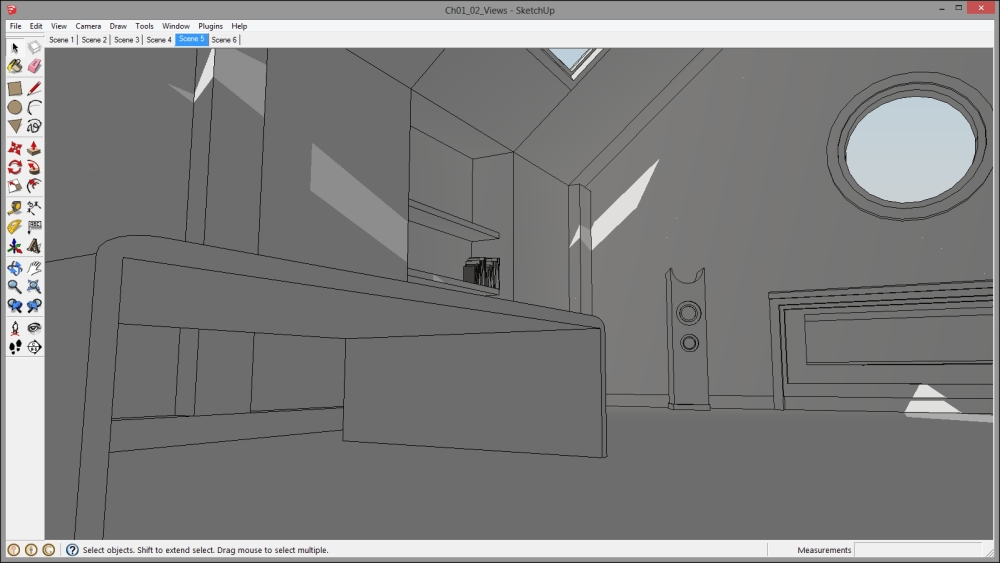Select the Follow Me tool
Image resolution: width=1000 pixels, height=563 pixels.
click(34, 168)
